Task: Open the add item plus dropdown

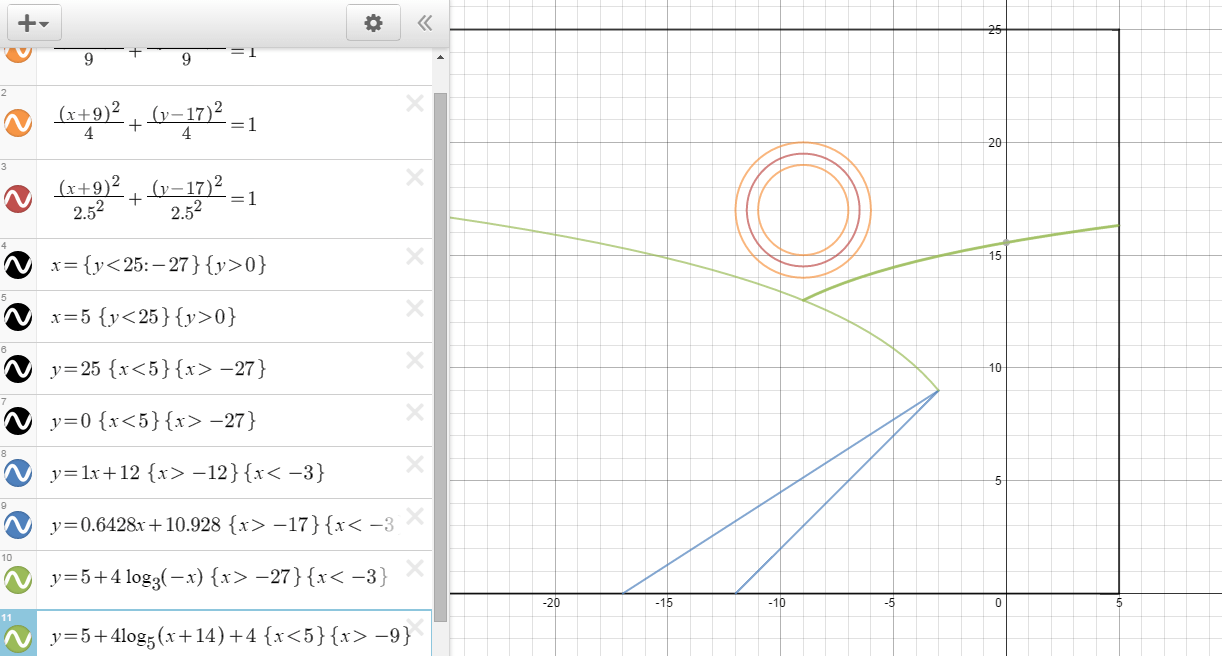Action: (34, 23)
